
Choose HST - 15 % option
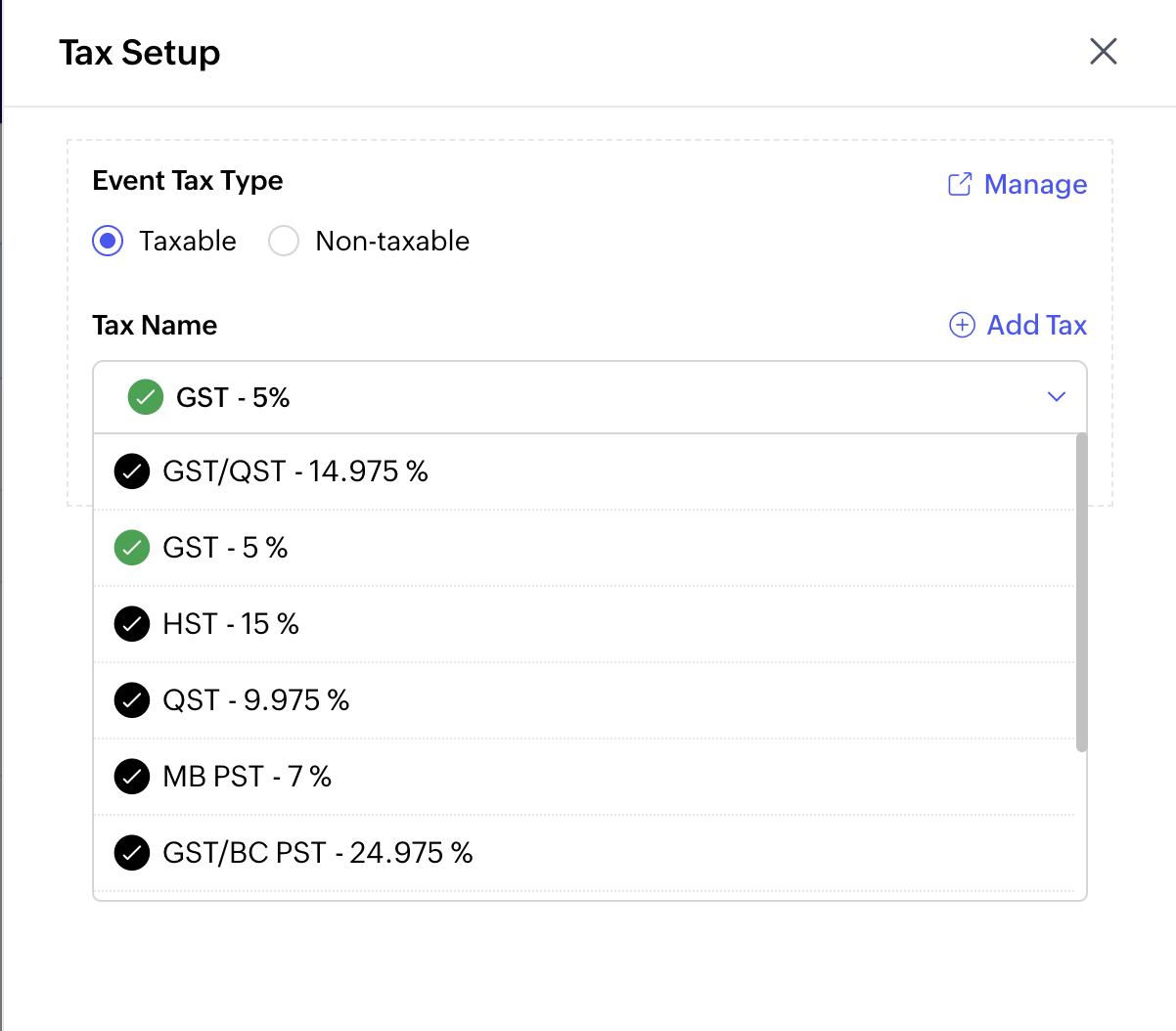(x=231, y=624)
